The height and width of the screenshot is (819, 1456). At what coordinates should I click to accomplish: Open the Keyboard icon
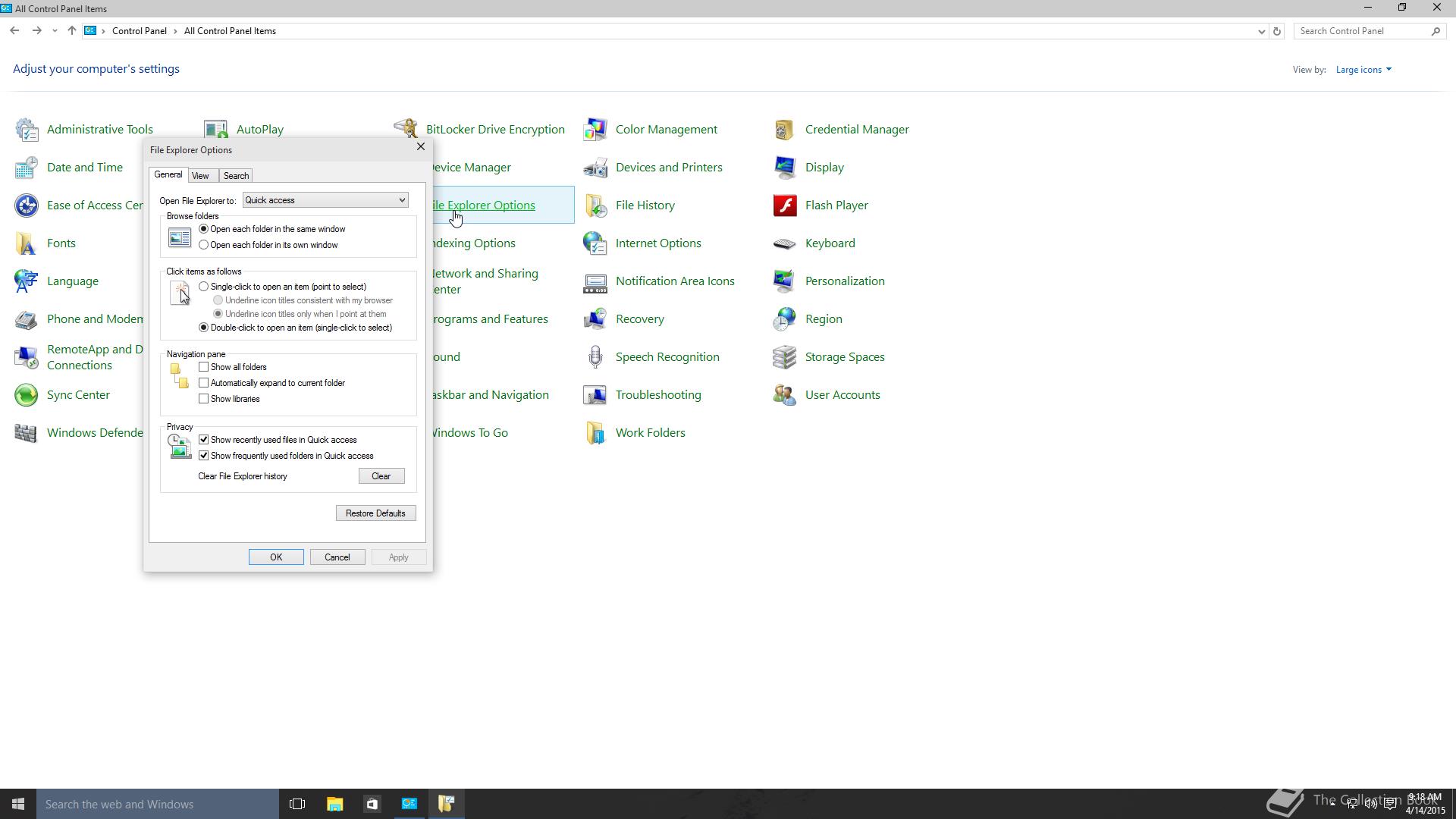[x=785, y=243]
